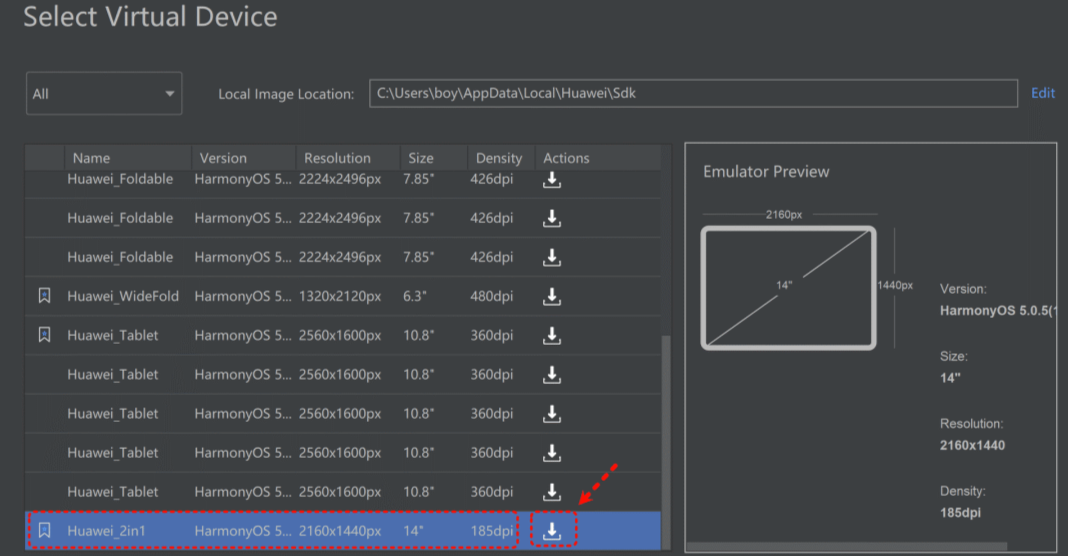The width and height of the screenshot is (1068, 556).
Task: Click the 480dpi density cell
Action: pyautogui.click(x=492, y=296)
